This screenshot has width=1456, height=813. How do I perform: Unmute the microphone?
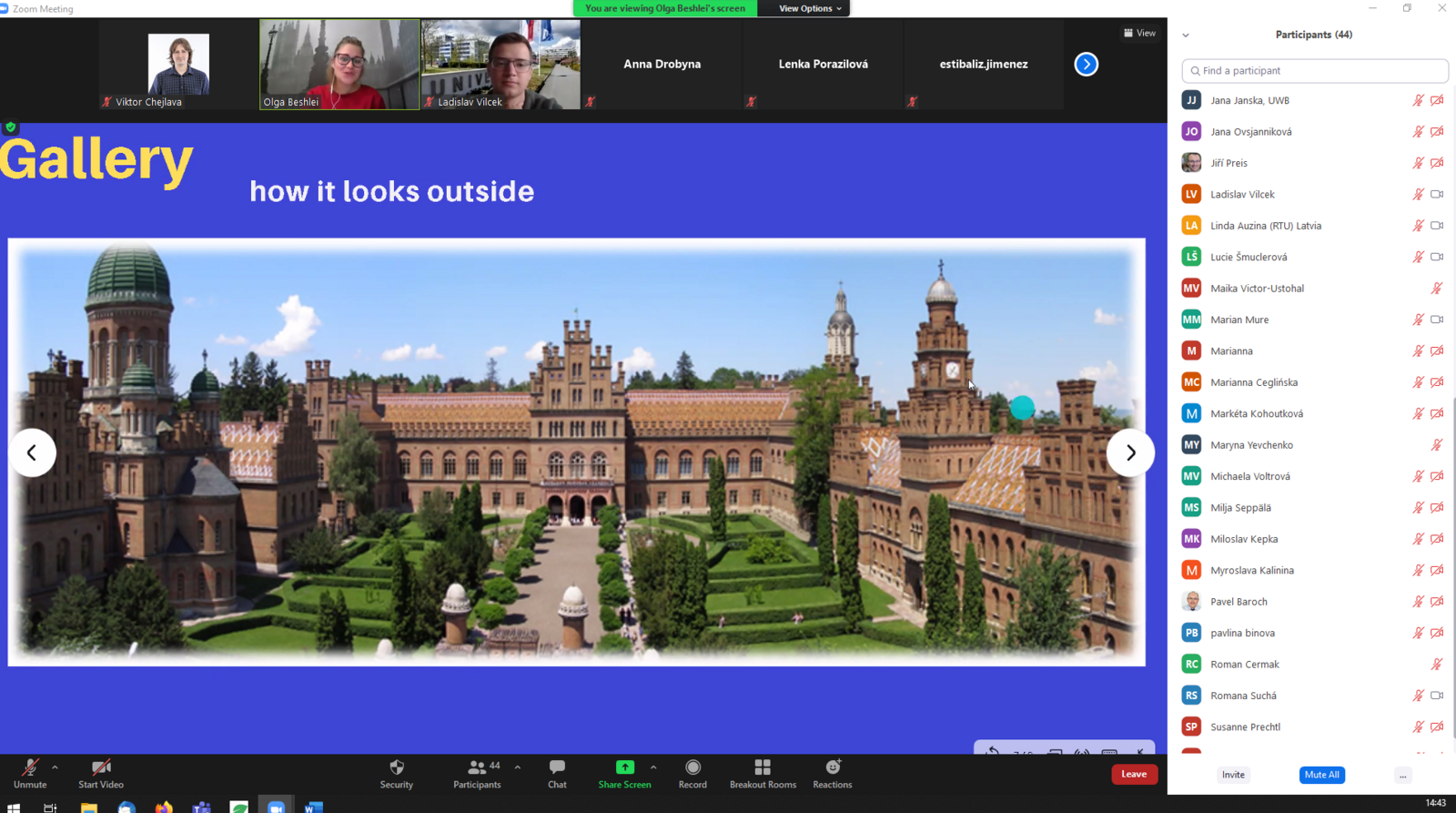30,767
